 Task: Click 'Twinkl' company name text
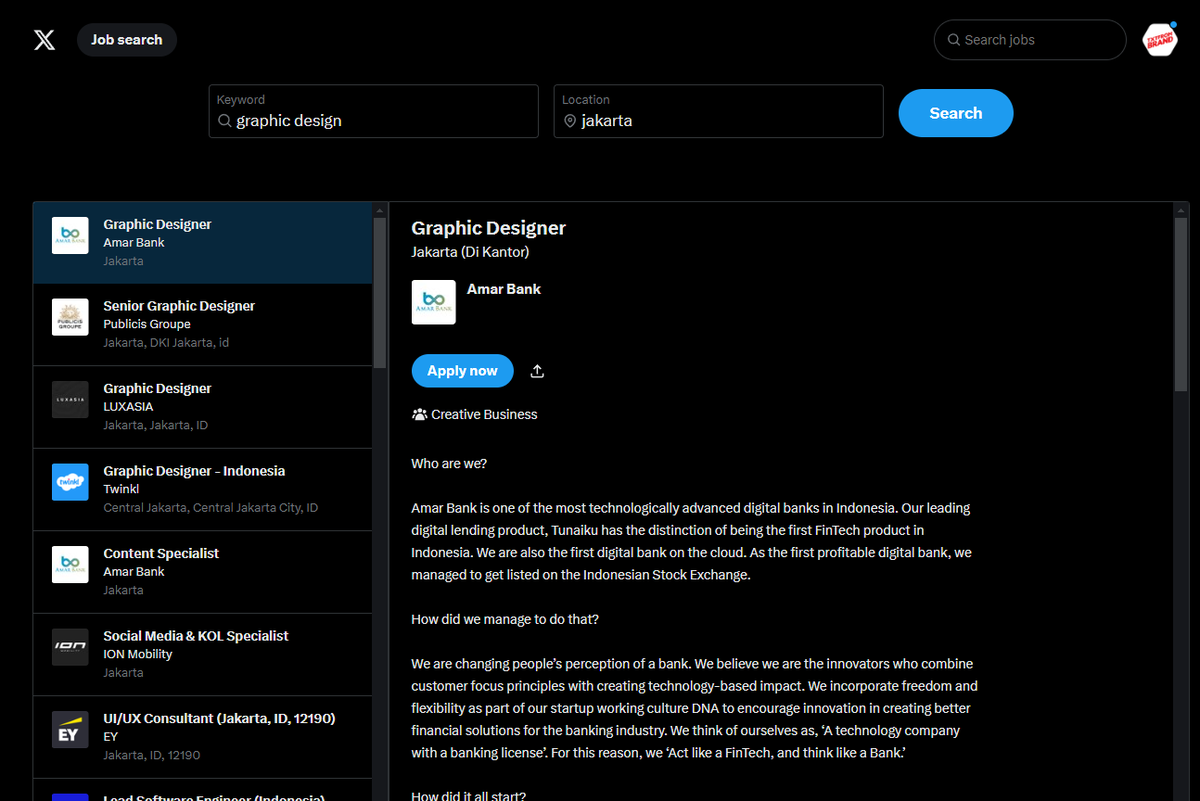coord(121,489)
